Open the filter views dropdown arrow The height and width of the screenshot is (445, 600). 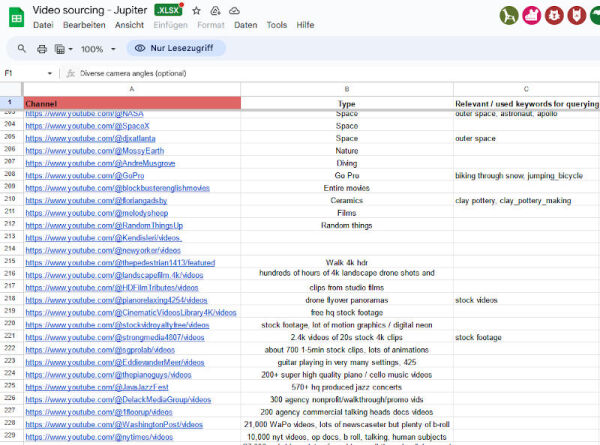click(70, 49)
